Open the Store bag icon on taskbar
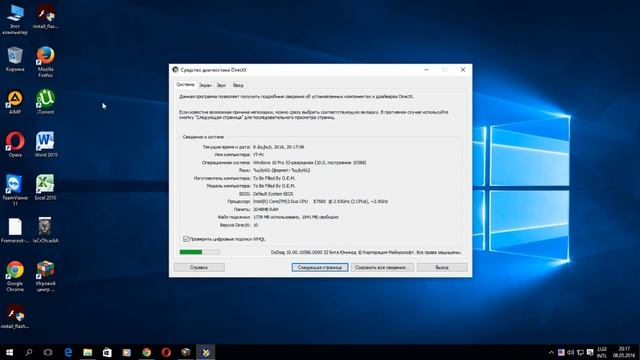 [x=107, y=352]
